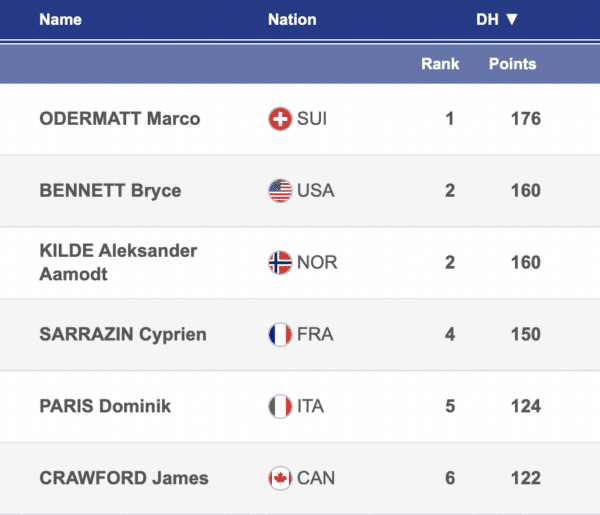Click the USA flag icon
600x515 pixels.
click(280, 191)
